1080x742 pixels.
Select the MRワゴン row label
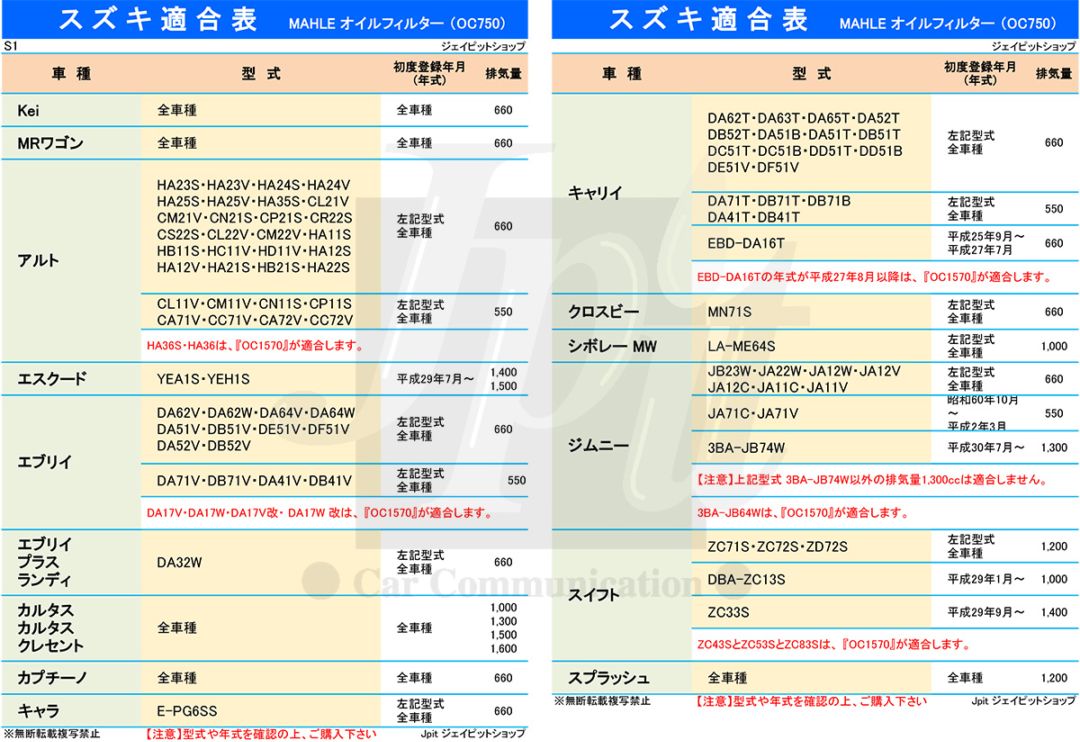pyautogui.click(x=50, y=143)
